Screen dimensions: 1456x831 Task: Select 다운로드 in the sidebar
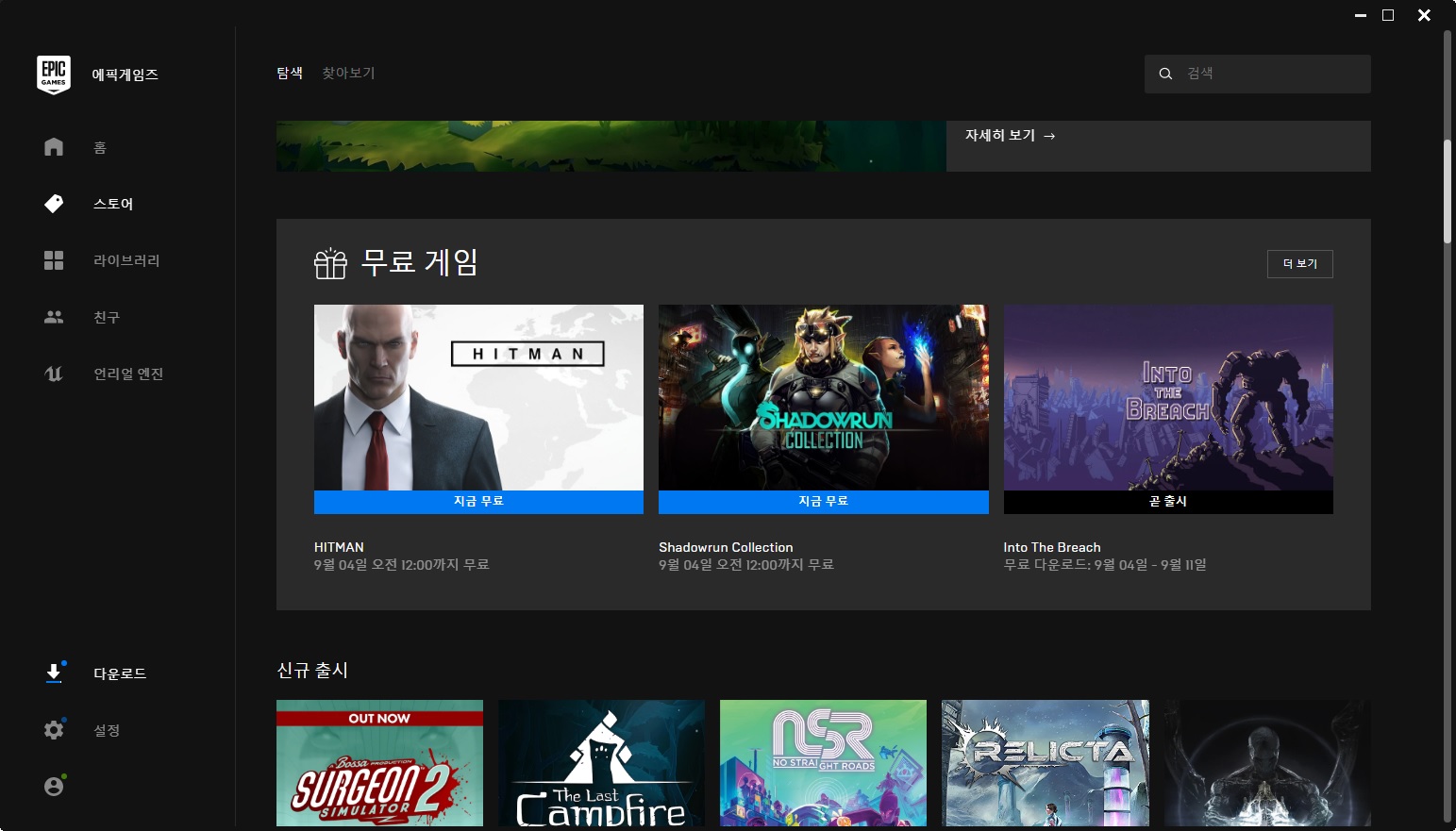tap(120, 673)
